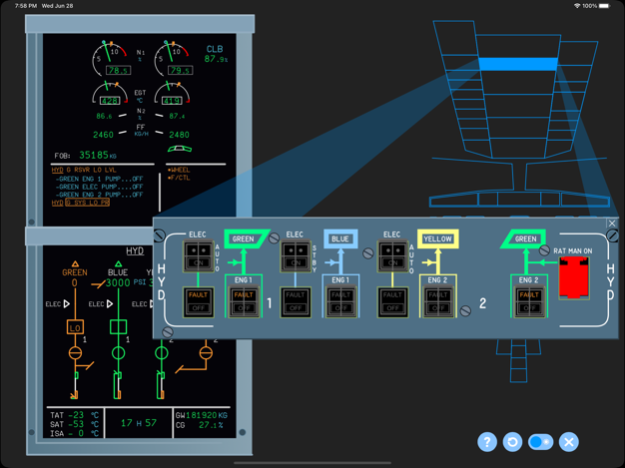Viewport: 625px width, 468px height.
Task: Close the HYD overhead panel popup
Action: pyautogui.click(x=612, y=224)
